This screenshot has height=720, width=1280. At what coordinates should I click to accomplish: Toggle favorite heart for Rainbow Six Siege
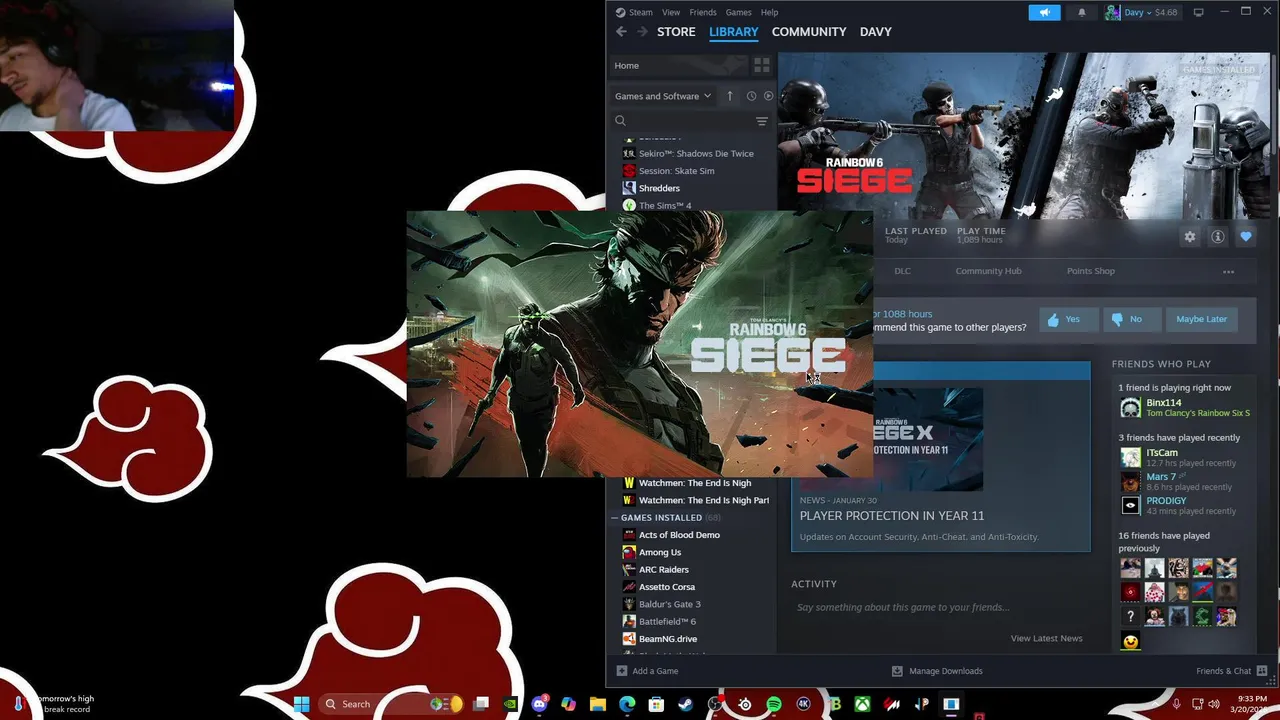click(x=1246, y=237)
